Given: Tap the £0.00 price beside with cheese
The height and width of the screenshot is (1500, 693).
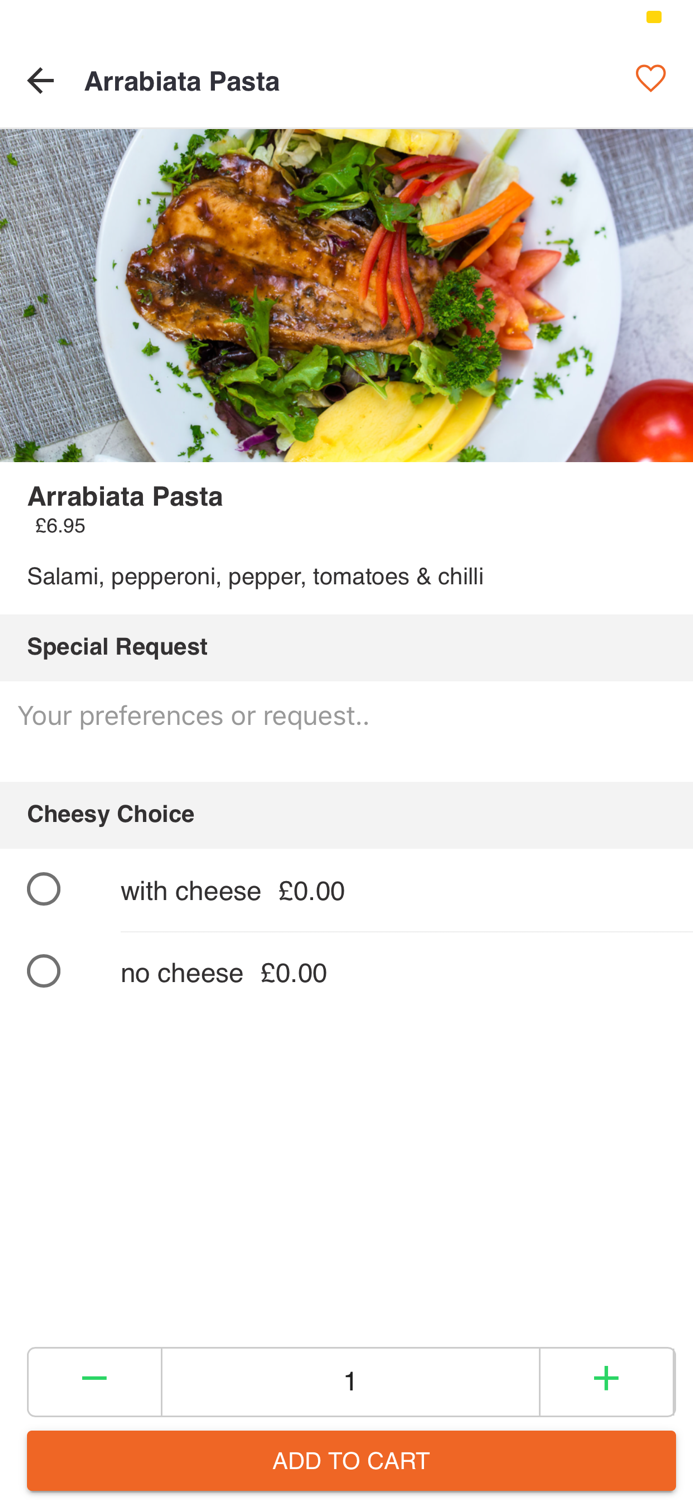Looking at the screenshot, I should click(311, 891).
